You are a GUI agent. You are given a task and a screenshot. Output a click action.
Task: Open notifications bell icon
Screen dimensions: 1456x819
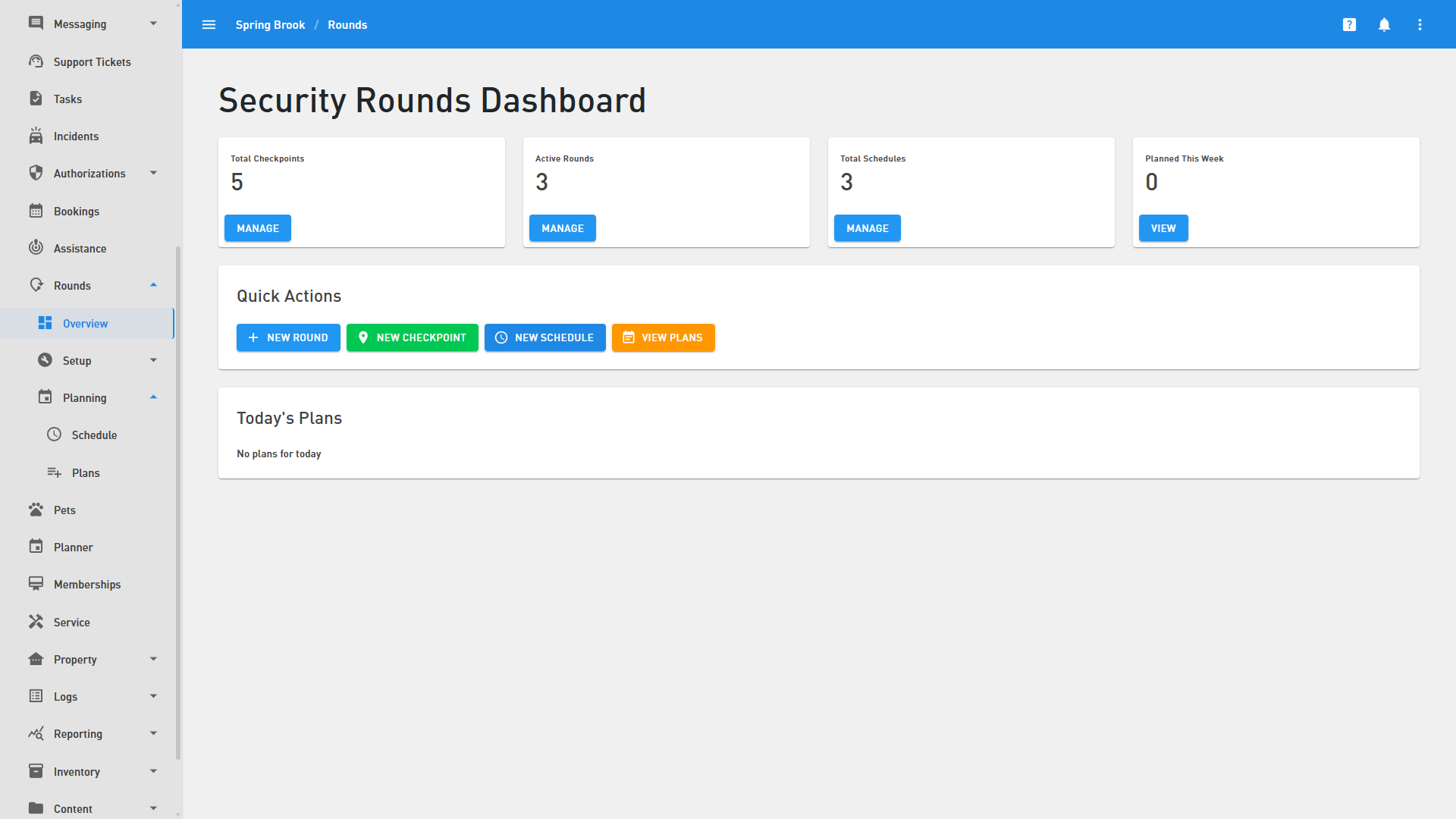[x=1384, y=25]
